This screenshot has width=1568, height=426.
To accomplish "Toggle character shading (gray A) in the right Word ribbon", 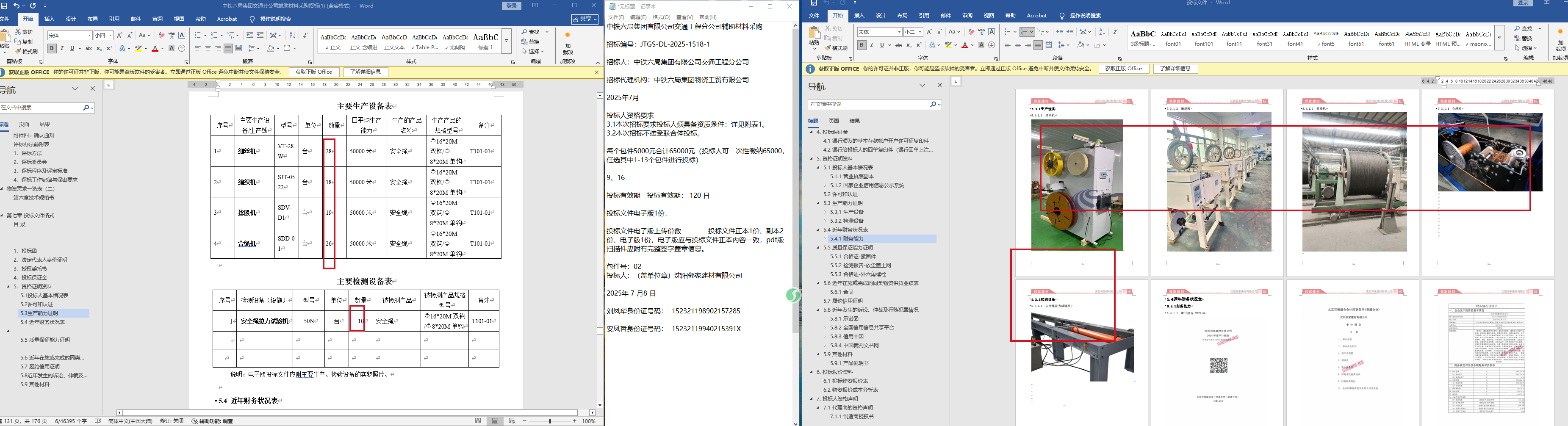I will tap(981, 45).
